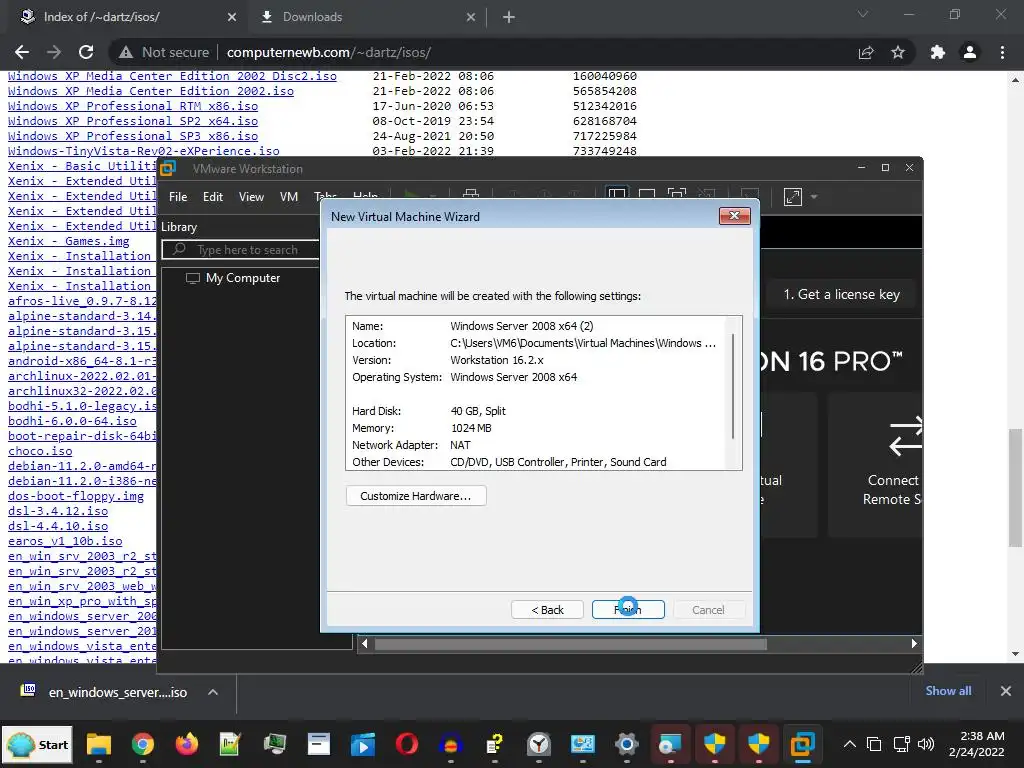
Task: Click the Back button in the wizard
Action: tap(547, 609)
